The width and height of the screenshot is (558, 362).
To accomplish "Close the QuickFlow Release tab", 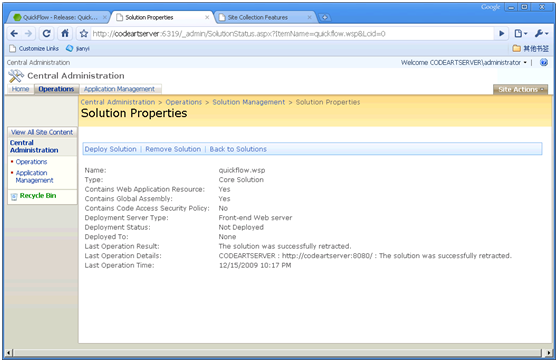I will pos(105,17).
